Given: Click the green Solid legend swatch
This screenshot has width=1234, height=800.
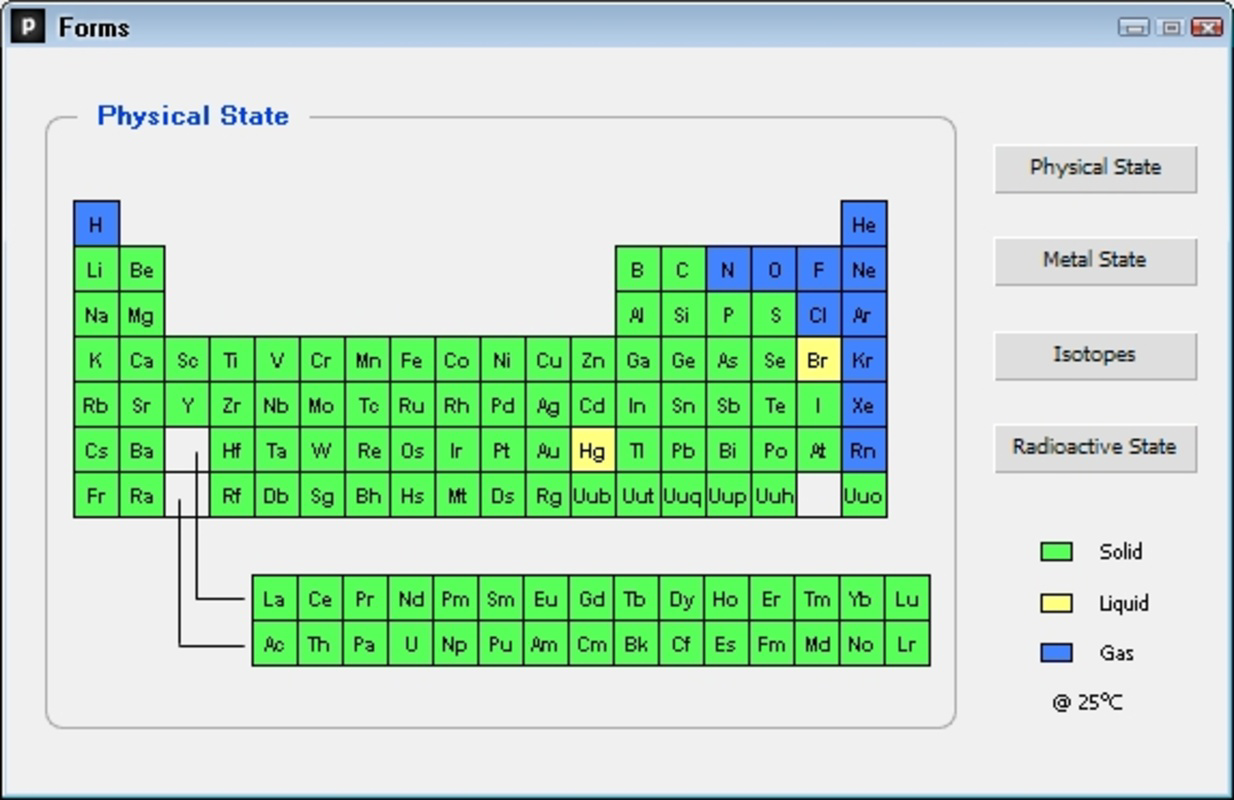Looking at the screenshot, I should (x=1056, y=551).
